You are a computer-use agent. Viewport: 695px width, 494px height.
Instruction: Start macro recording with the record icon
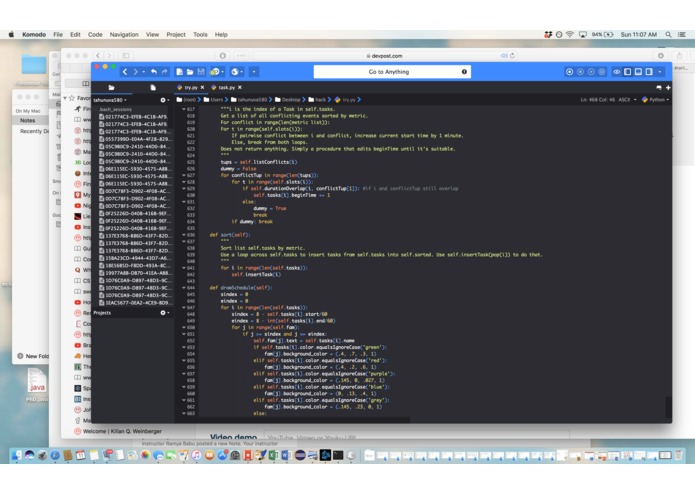pos(570,72)
